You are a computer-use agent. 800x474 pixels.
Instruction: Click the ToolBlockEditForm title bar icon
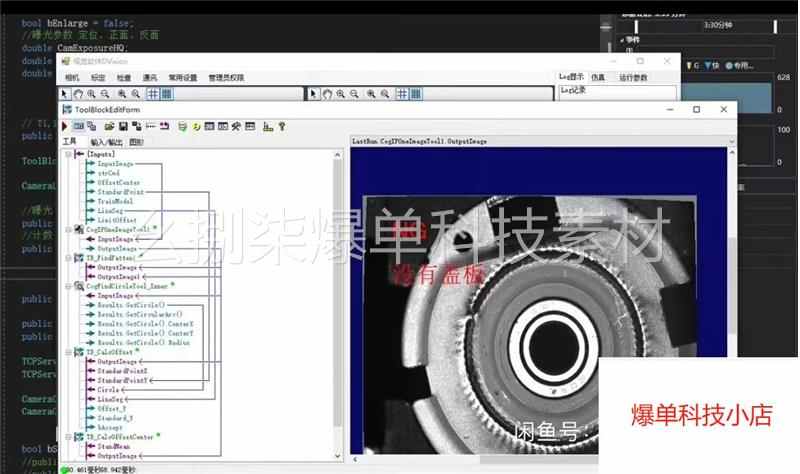pos(67,109)
